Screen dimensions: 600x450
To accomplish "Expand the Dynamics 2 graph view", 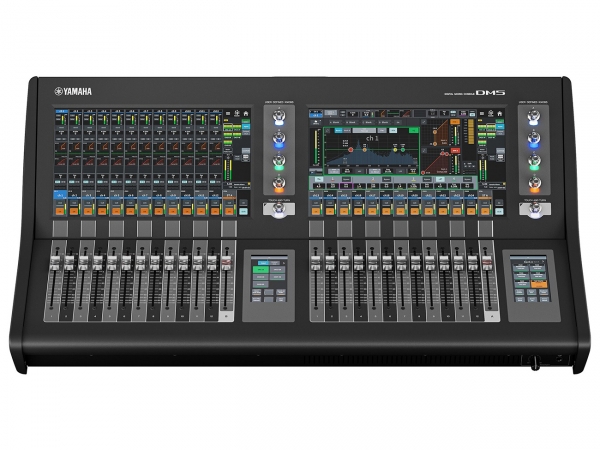I will click(424, 150).
